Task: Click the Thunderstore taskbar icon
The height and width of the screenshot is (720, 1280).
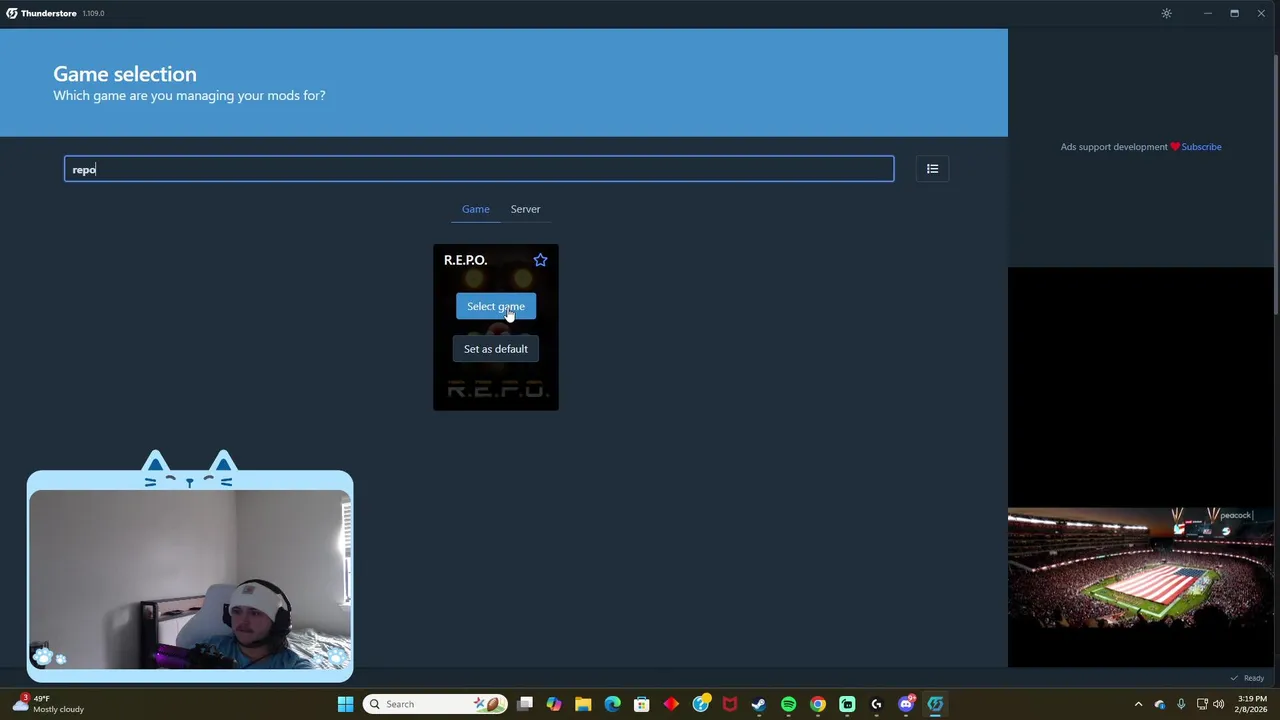Action: 935,704
